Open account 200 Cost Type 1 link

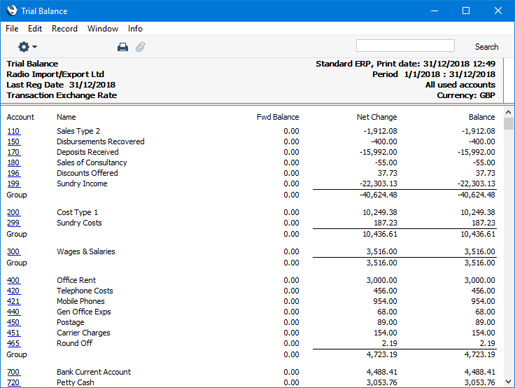pos(14,212)
